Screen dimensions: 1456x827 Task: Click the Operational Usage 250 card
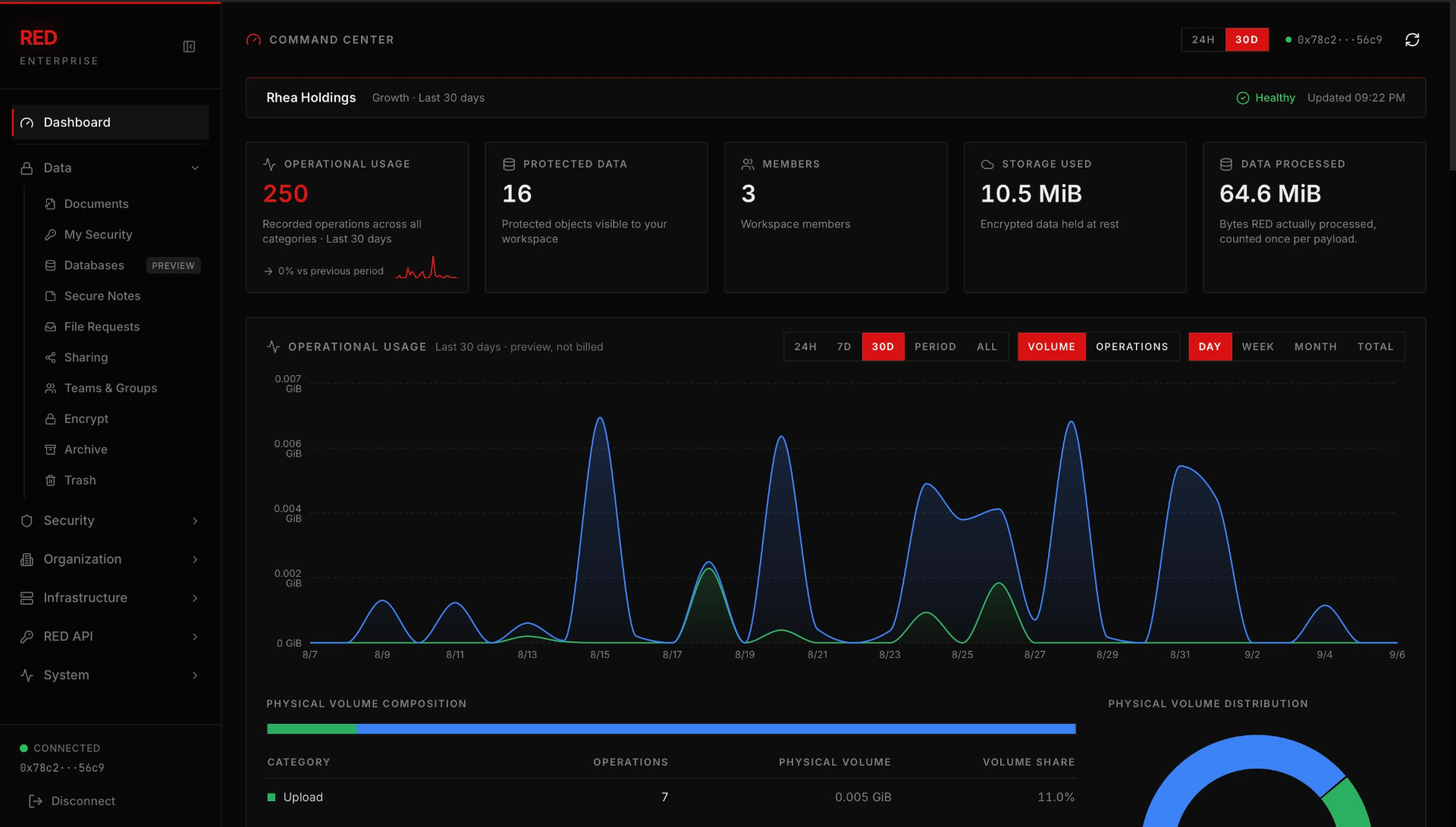pos(357,218)
